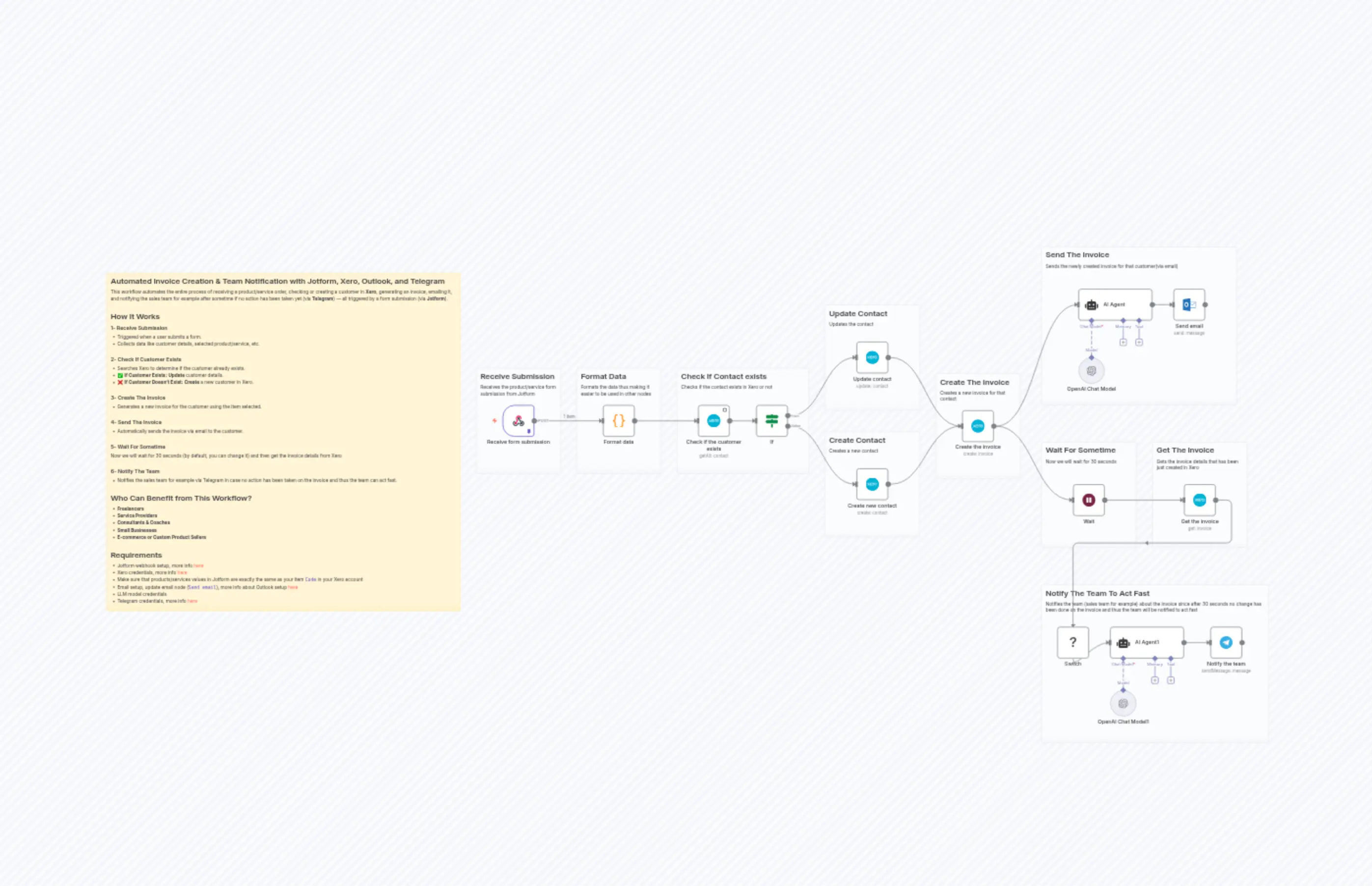Select the OpenAI Chat Model node
Viewport: 1372px width, 886px height.
(x=1092, y=370)
